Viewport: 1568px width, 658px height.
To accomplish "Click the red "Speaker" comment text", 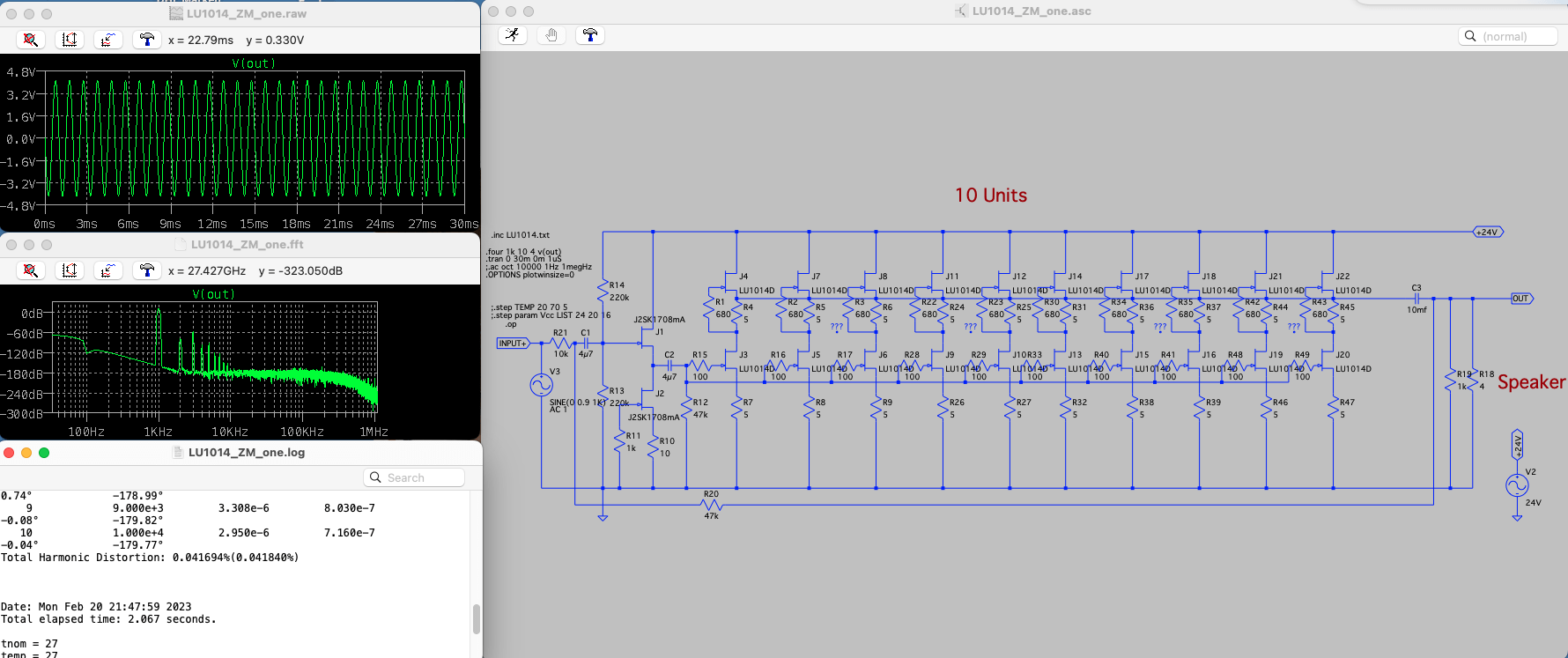I will coord(1532,382).
